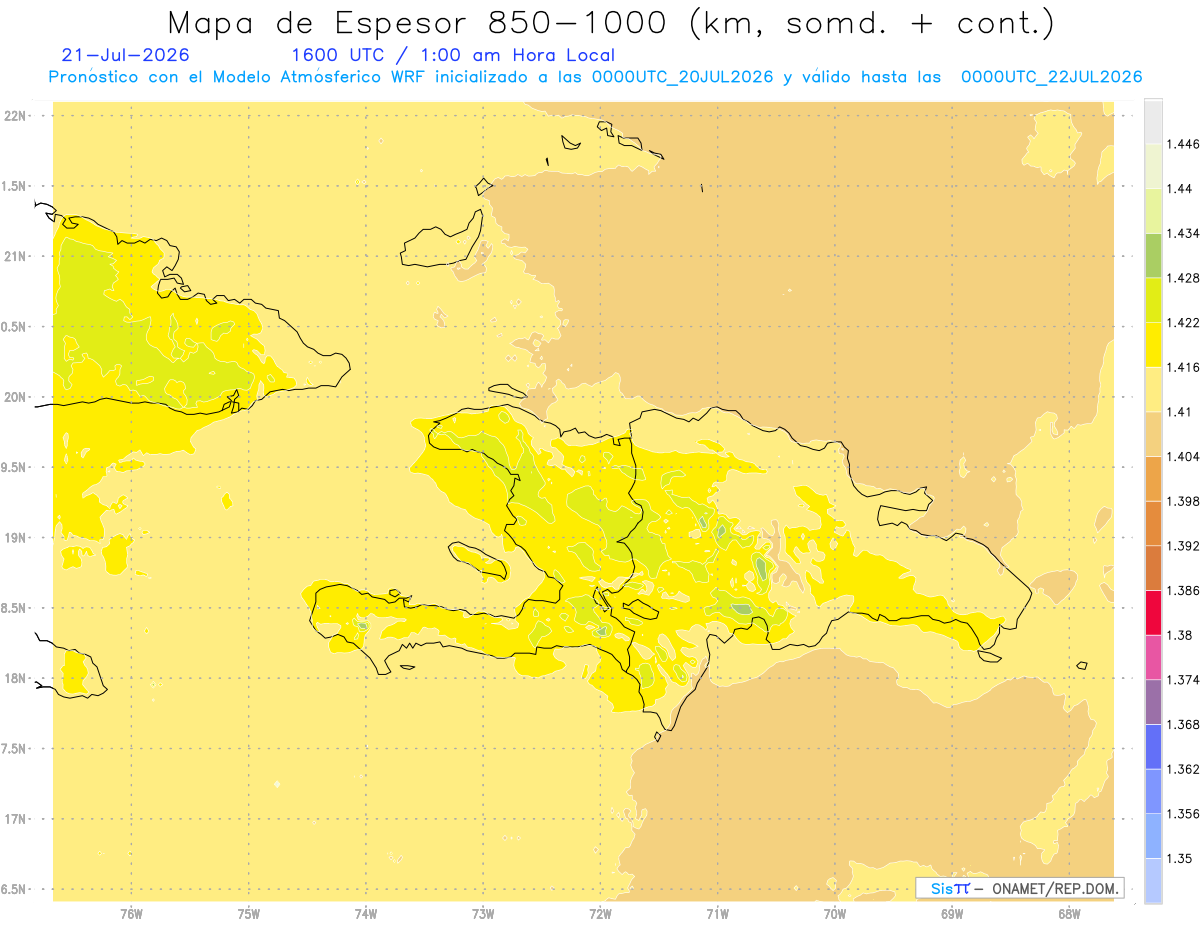Click the legend value "1.44"
The width and height of the screenshot is (1200, 927).
pyautogui.click(x=1179, y=188)
